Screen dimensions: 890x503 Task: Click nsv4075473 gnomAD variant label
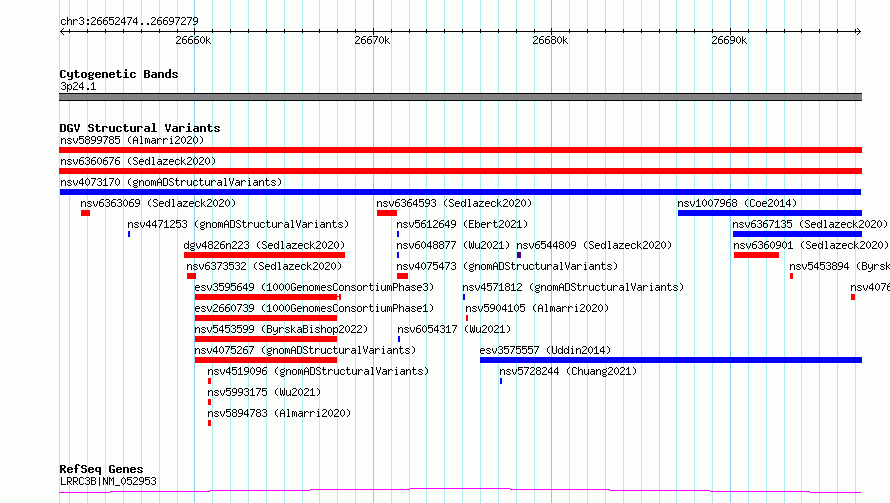[x=507, y=266]
